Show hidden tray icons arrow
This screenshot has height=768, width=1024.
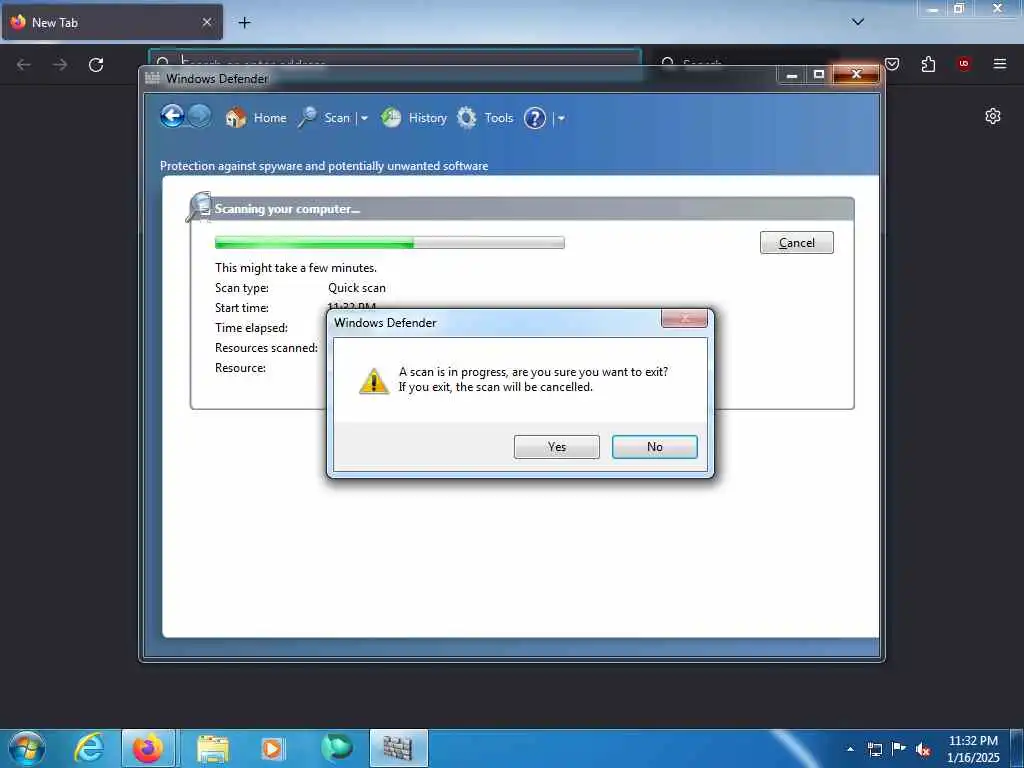(x=850, y=749)
